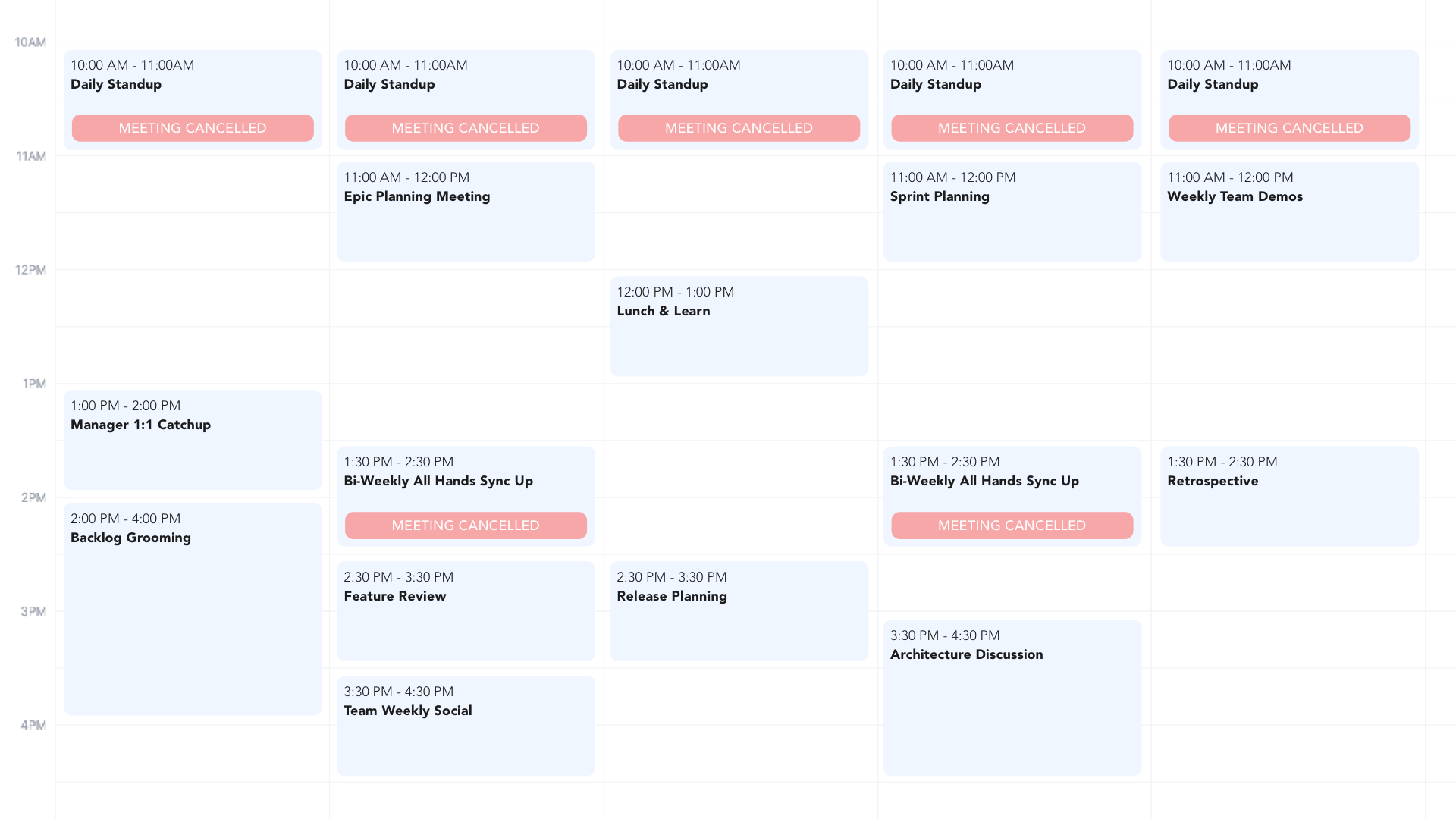
Task: Open the Bi-Weekly All Hands Sync Up in the second column
Action: [x=466, y=480]
